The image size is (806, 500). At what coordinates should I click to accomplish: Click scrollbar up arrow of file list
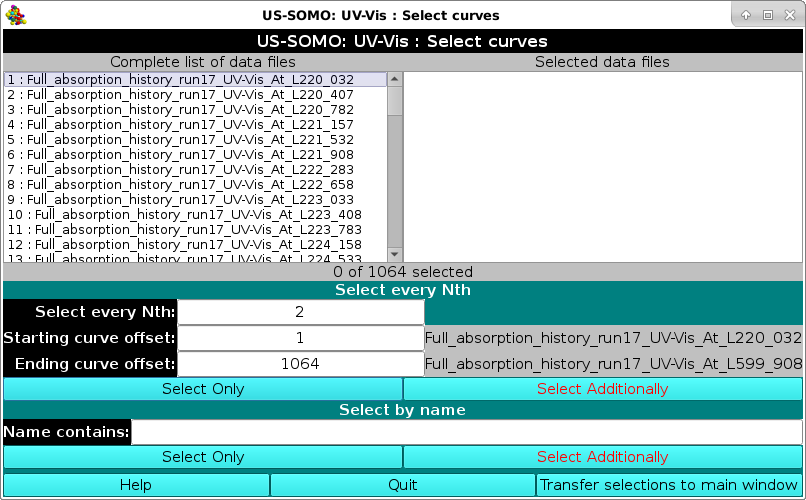pos(395,79)
